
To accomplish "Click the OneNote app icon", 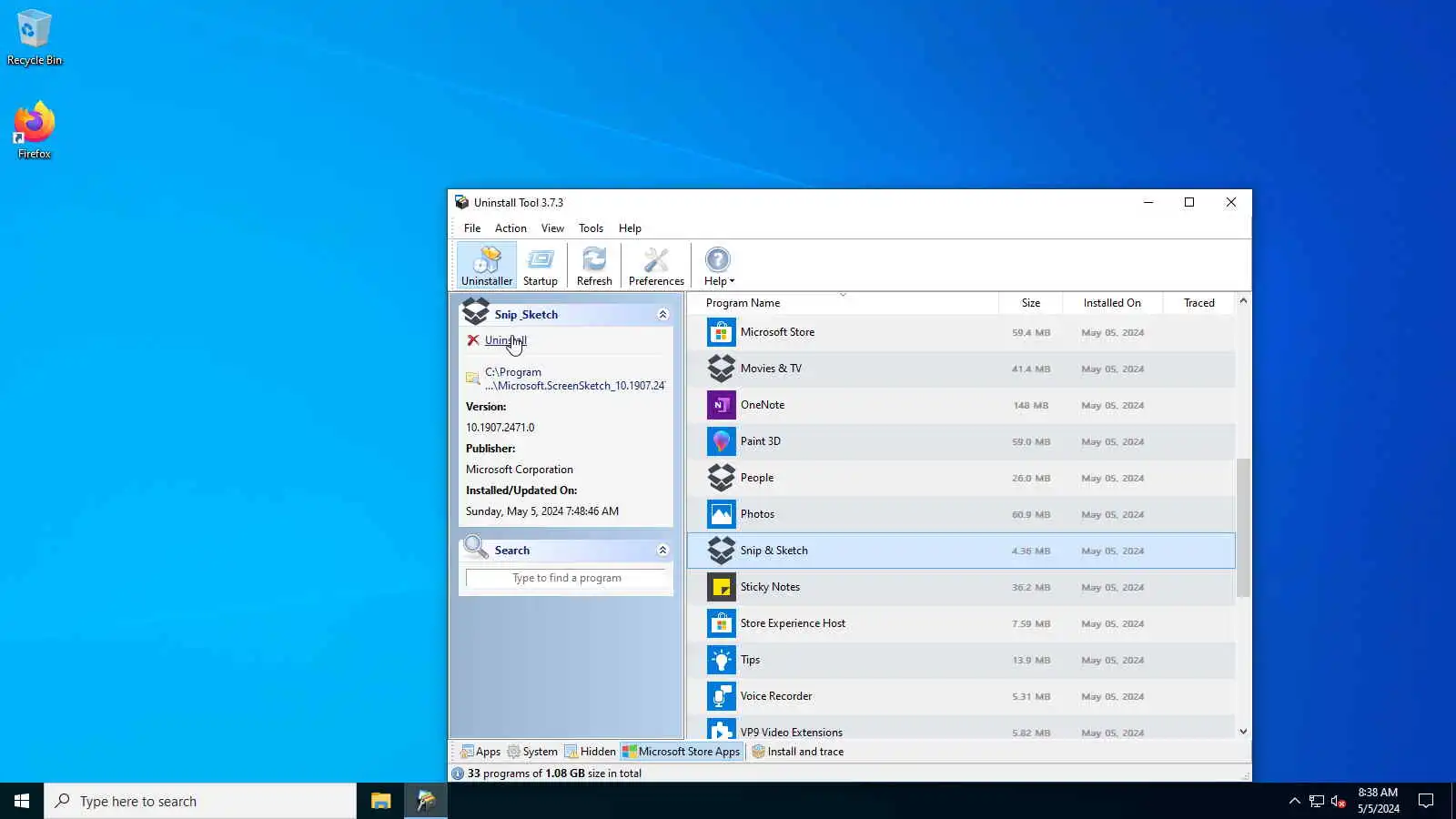I will (721, 405).
